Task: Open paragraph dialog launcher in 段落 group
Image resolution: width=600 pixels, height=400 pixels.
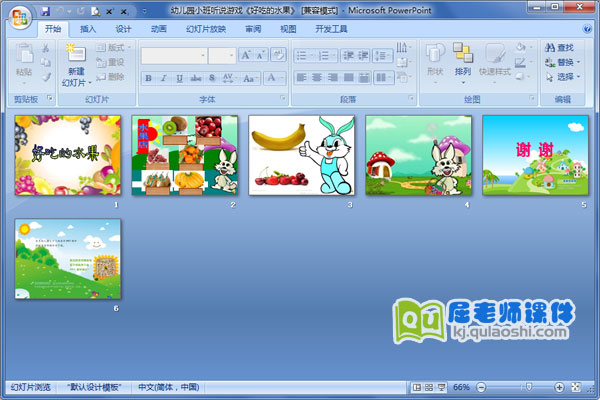Action: (411, 99)
